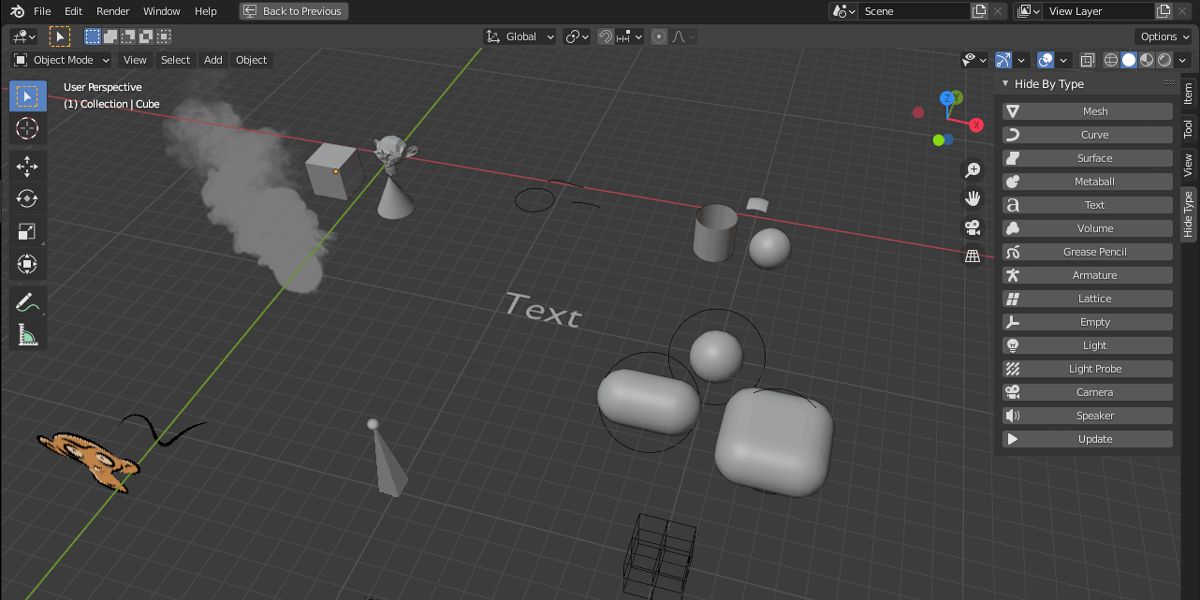Screen dimensions: 1200x600
Task: Set selection mode to intersect selection
Action: point(164,36)
